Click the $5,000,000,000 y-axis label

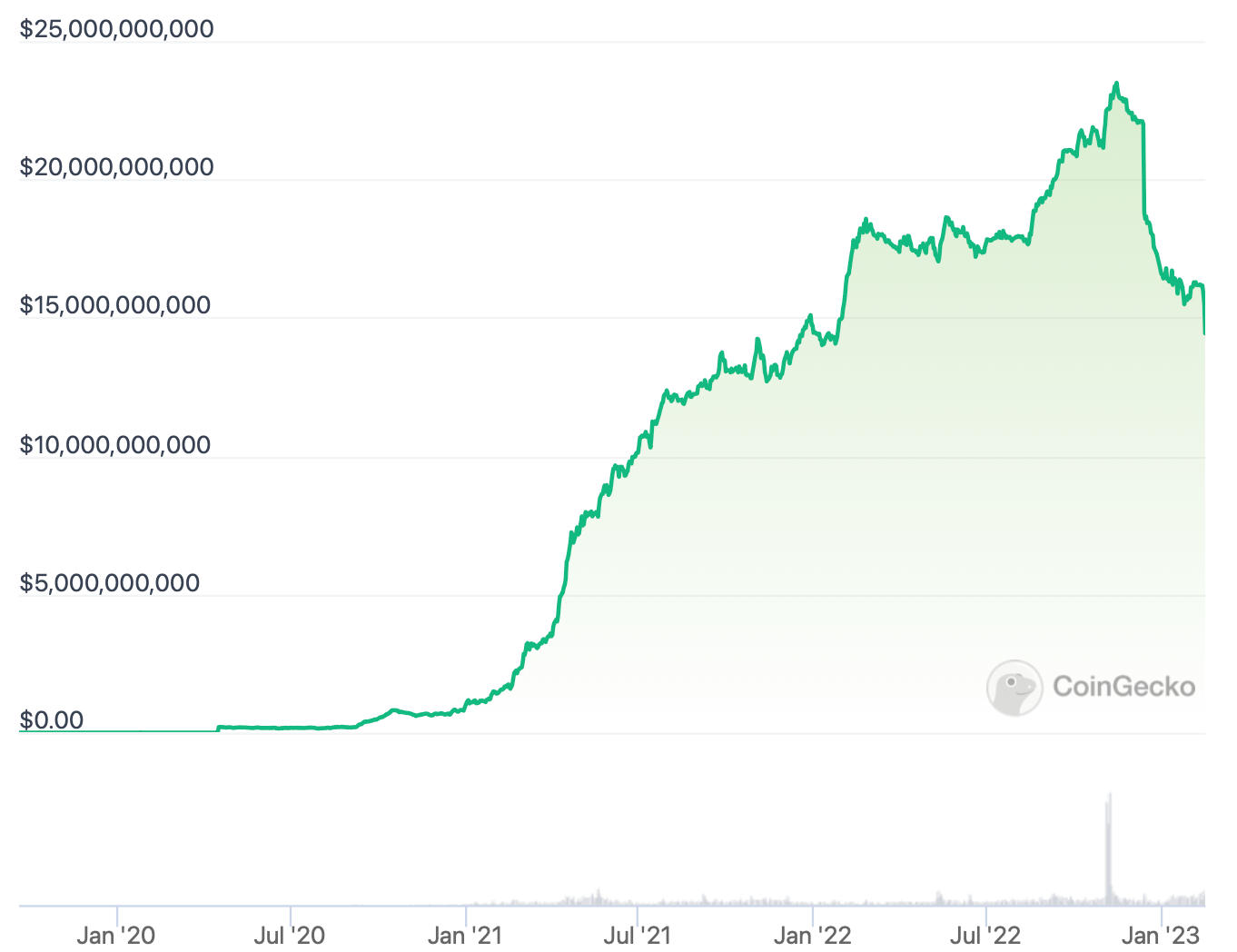point(110,583)
